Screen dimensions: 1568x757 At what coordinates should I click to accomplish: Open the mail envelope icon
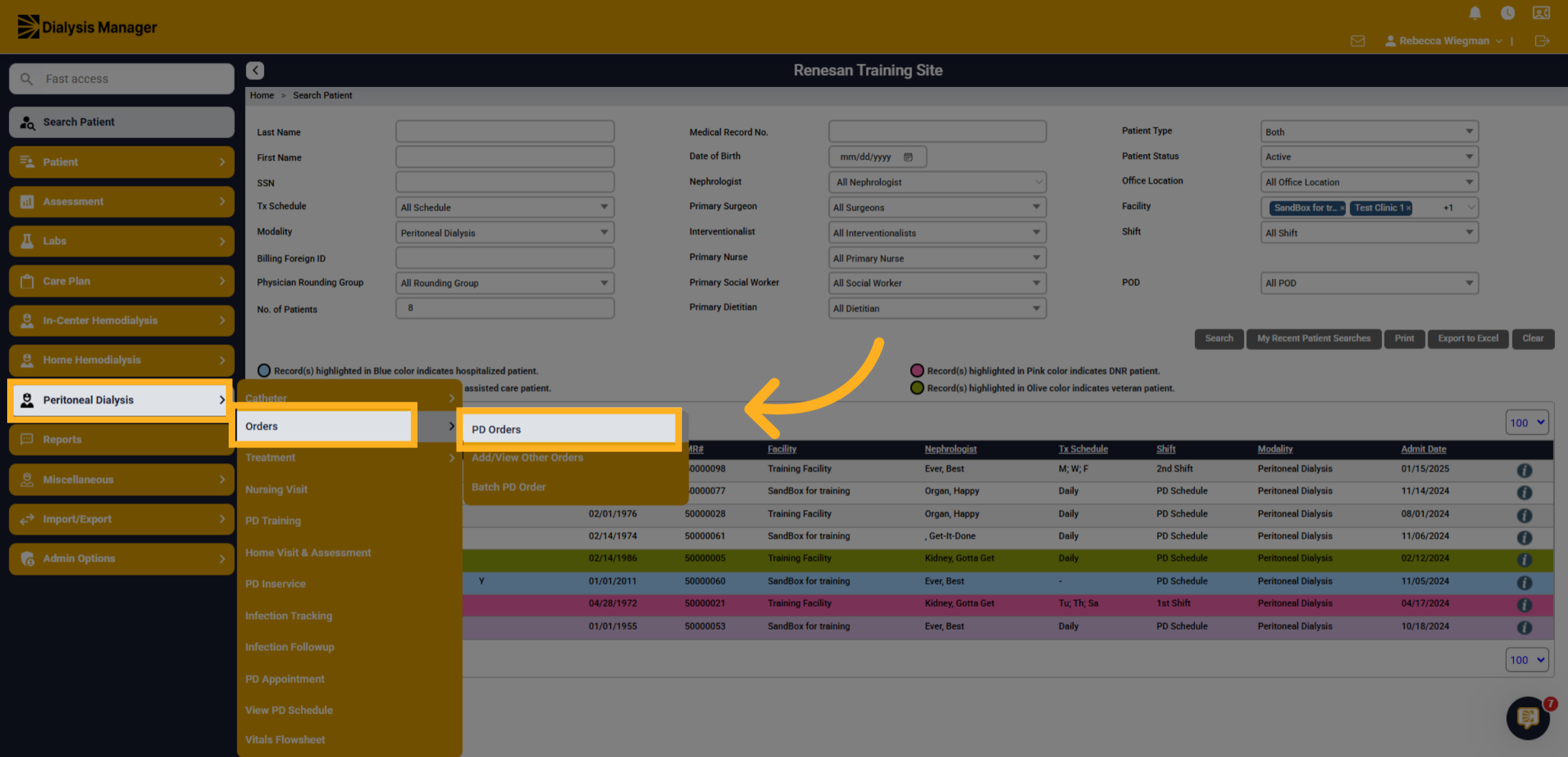pos(1358,40)
